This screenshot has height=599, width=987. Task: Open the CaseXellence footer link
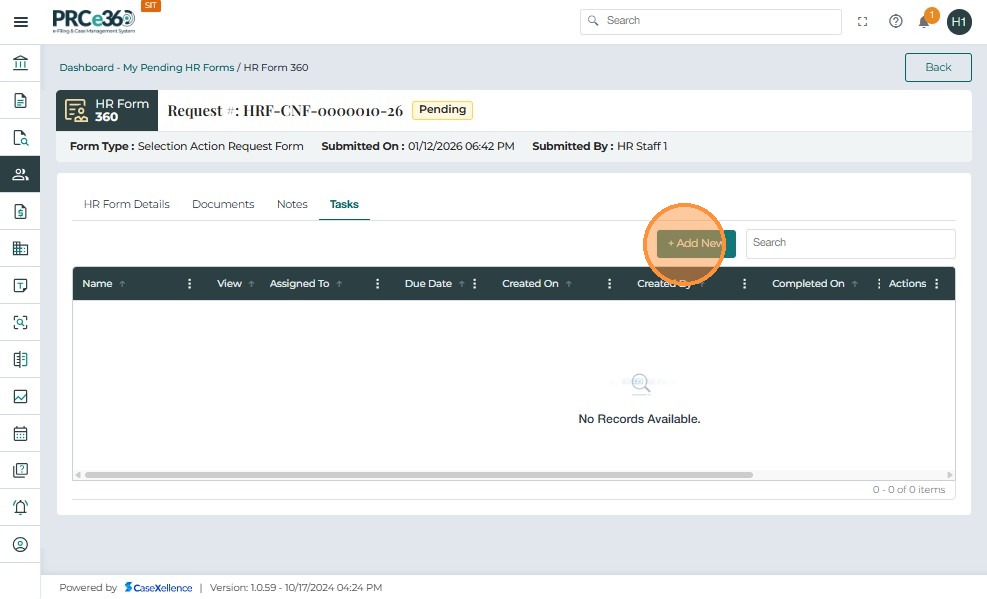[159, 588]
